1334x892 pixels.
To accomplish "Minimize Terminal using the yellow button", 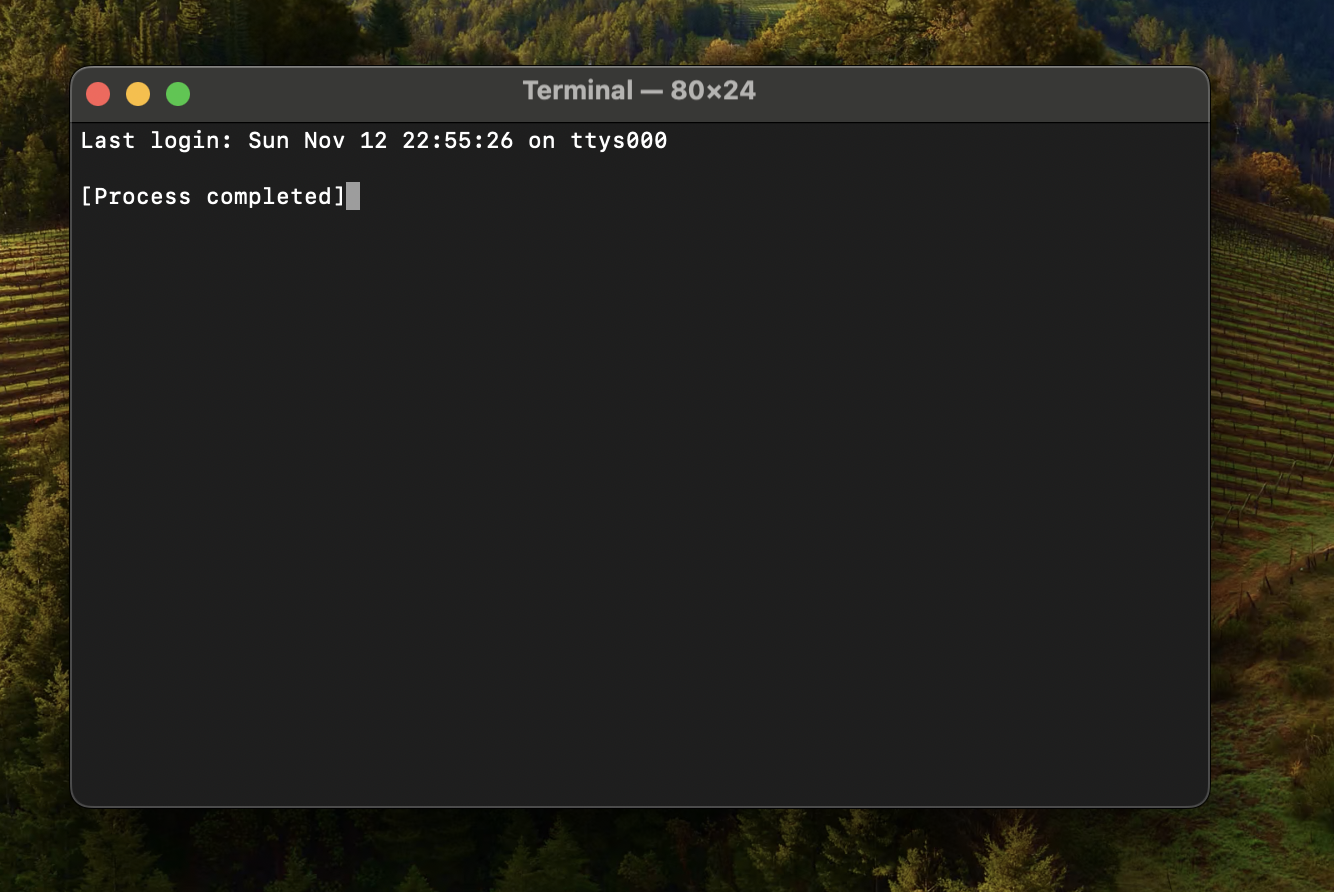I will click(x=138, y=93).
